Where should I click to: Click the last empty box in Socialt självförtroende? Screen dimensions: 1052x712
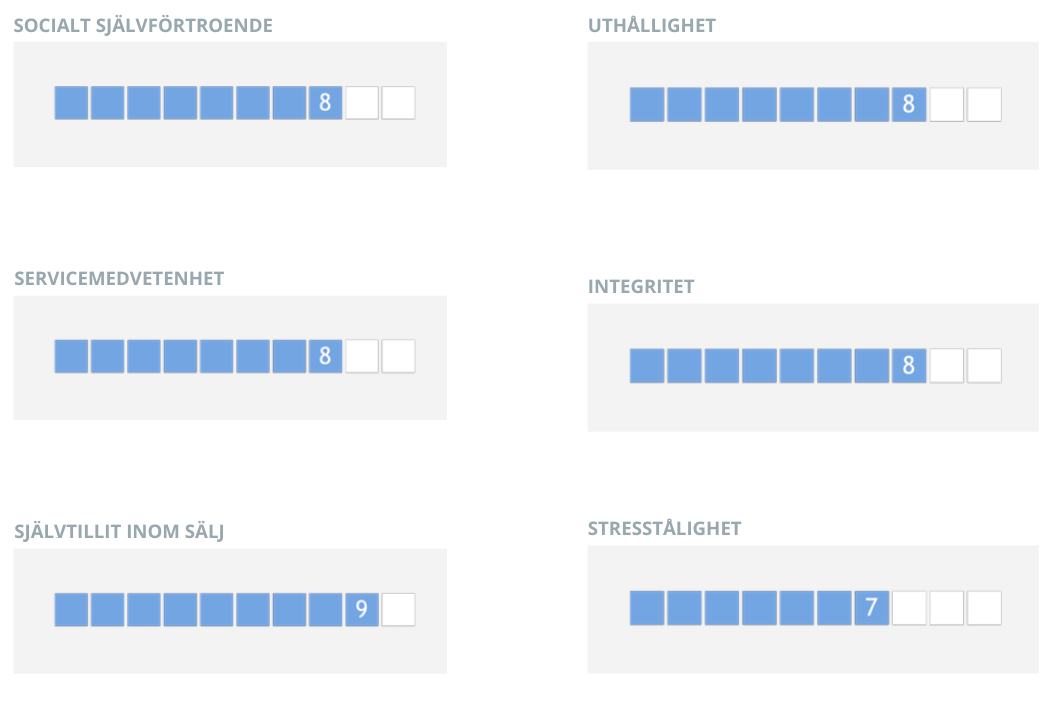398,103
